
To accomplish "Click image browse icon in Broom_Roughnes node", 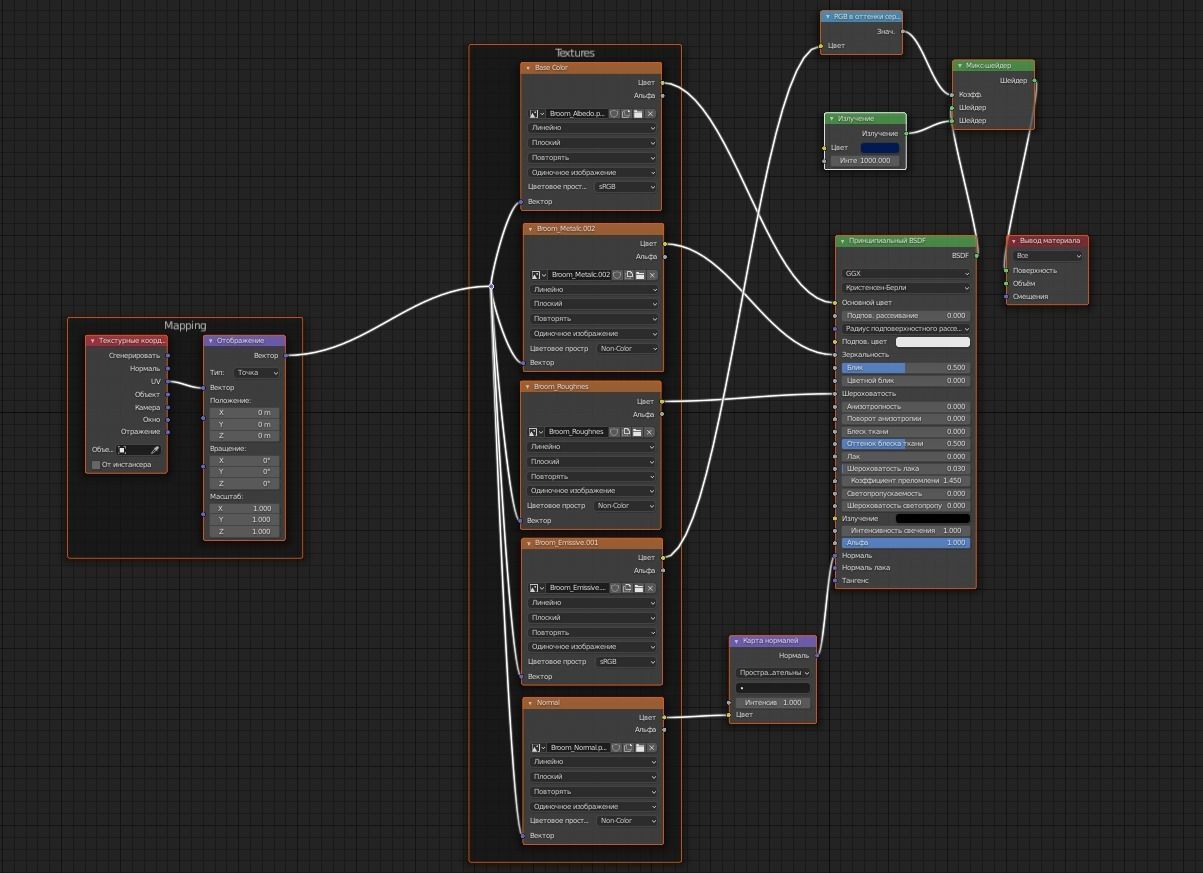I will pyautogui.click(x=537, y=432).
